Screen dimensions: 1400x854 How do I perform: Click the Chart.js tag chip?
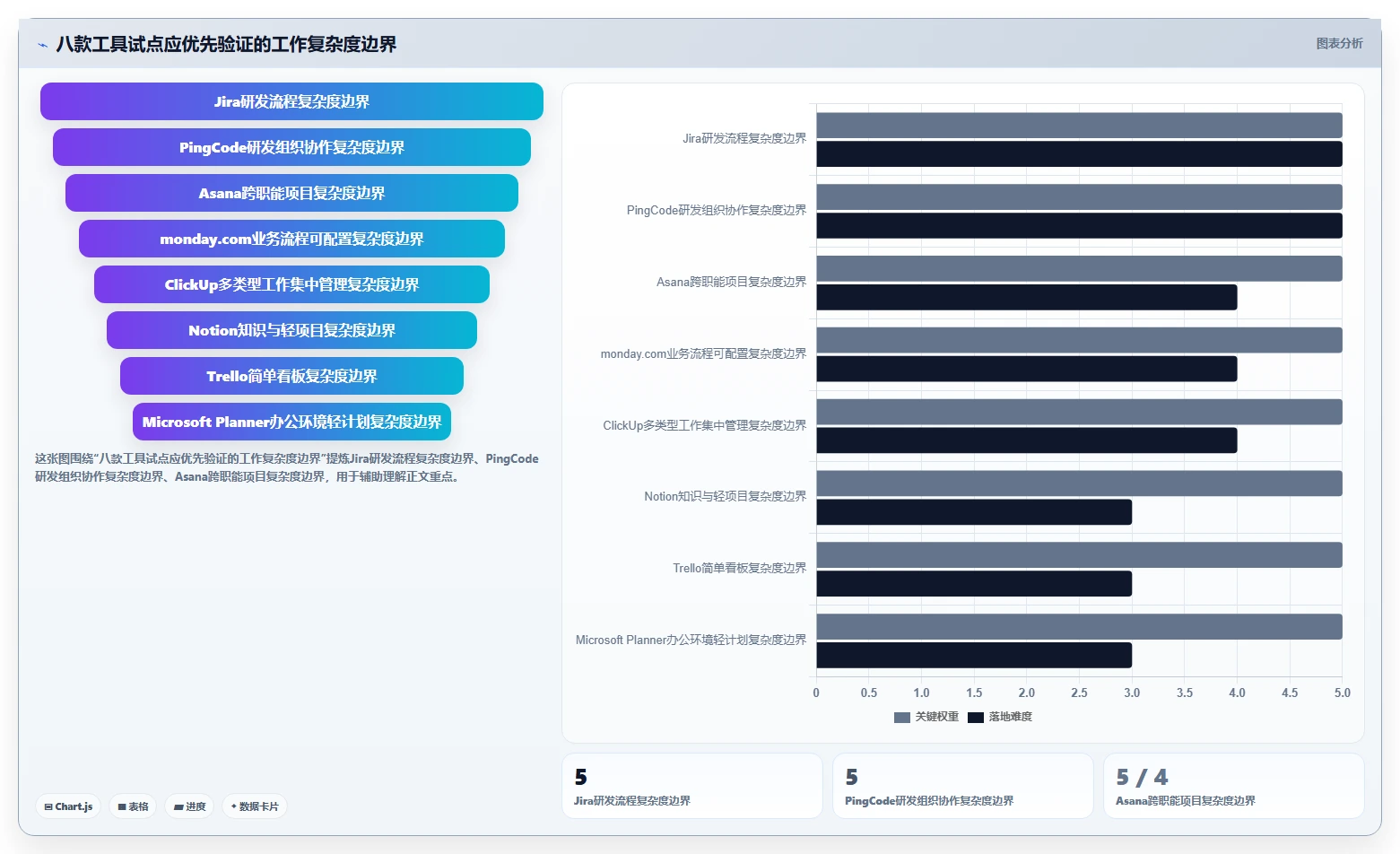click(x=68, y=806)
